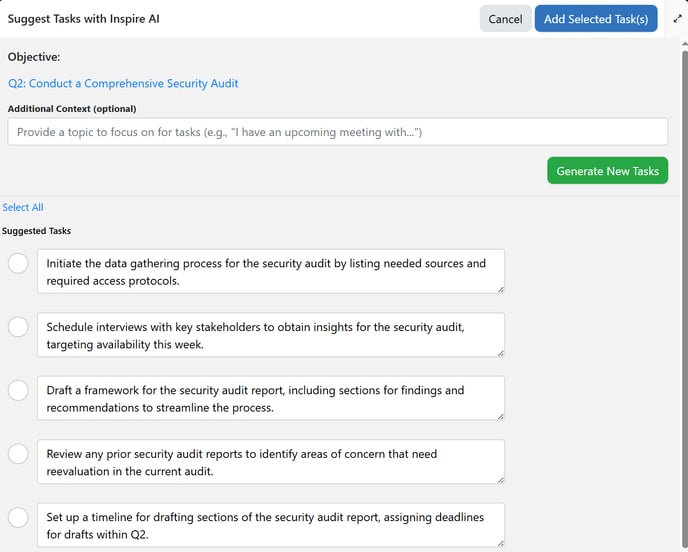Edit the 'Initiate the data gathering process' task text
The height and width of the screenshot is (552, 688).
[266, 272]
